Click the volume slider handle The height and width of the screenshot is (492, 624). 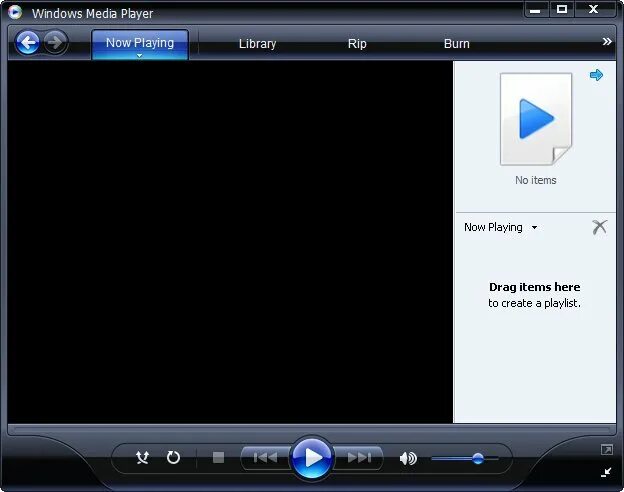point(478,459)
